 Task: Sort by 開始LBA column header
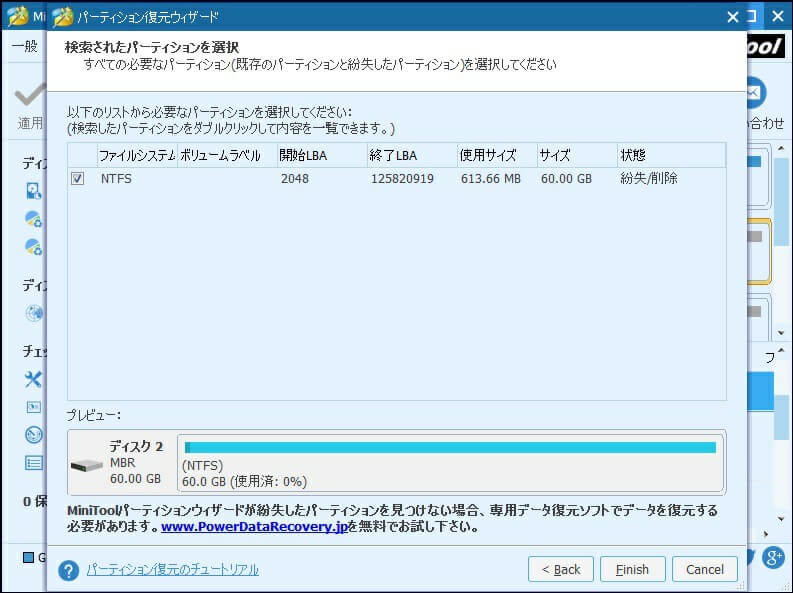pos(322,155)
